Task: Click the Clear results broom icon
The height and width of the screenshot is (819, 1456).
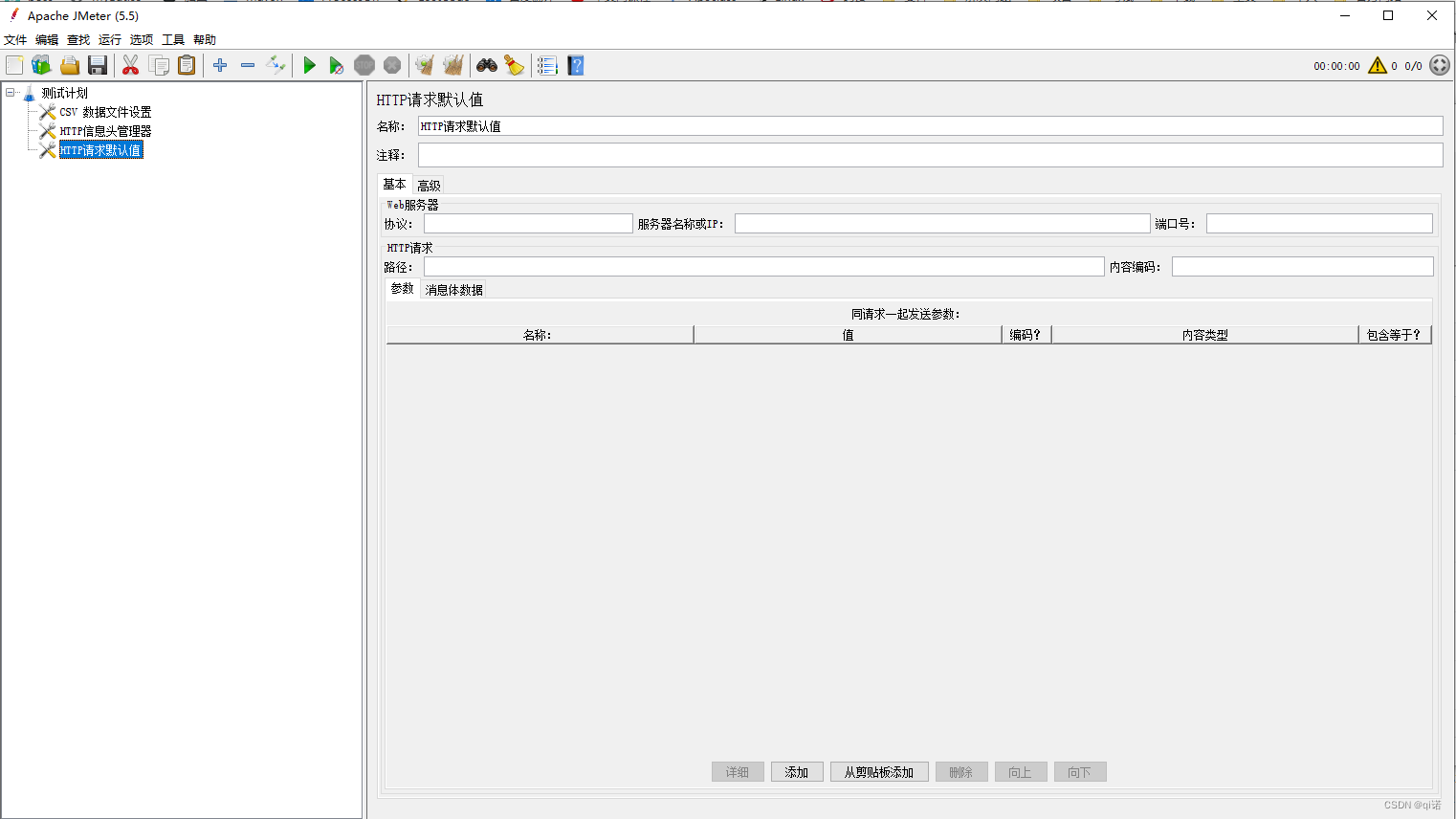Action: tap(425, 65)
